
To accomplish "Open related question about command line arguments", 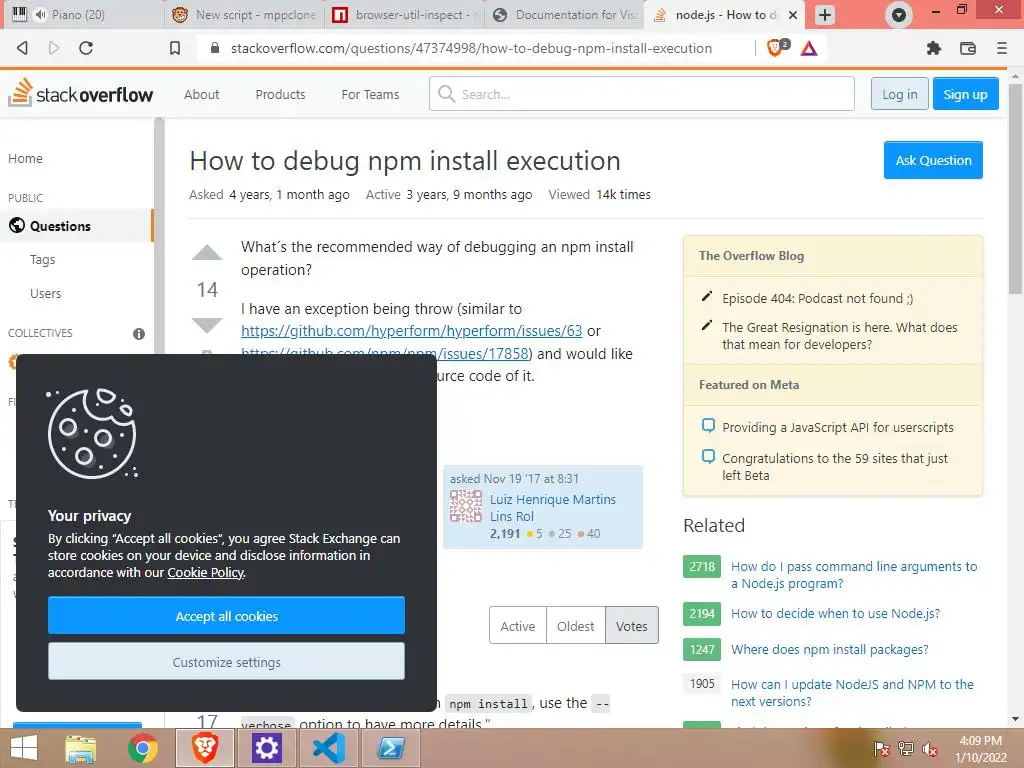I will pos(854,575).
